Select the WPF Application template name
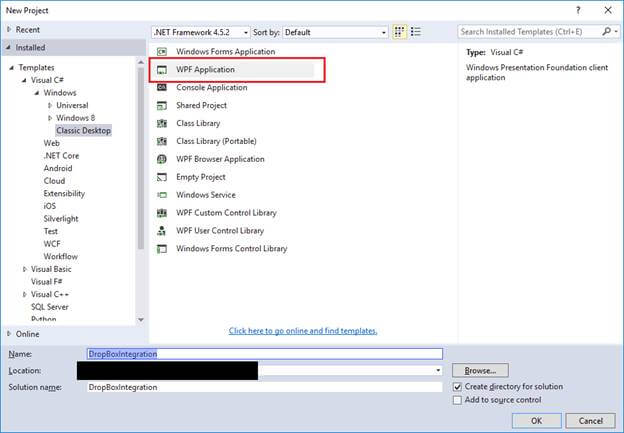624x433 pixels. (205, 70)
